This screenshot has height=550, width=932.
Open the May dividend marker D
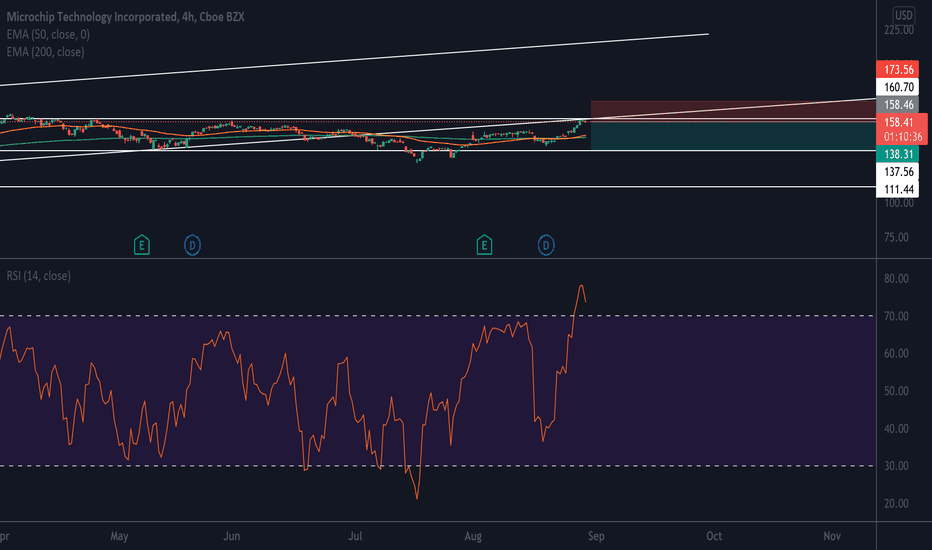click(192, 244)
